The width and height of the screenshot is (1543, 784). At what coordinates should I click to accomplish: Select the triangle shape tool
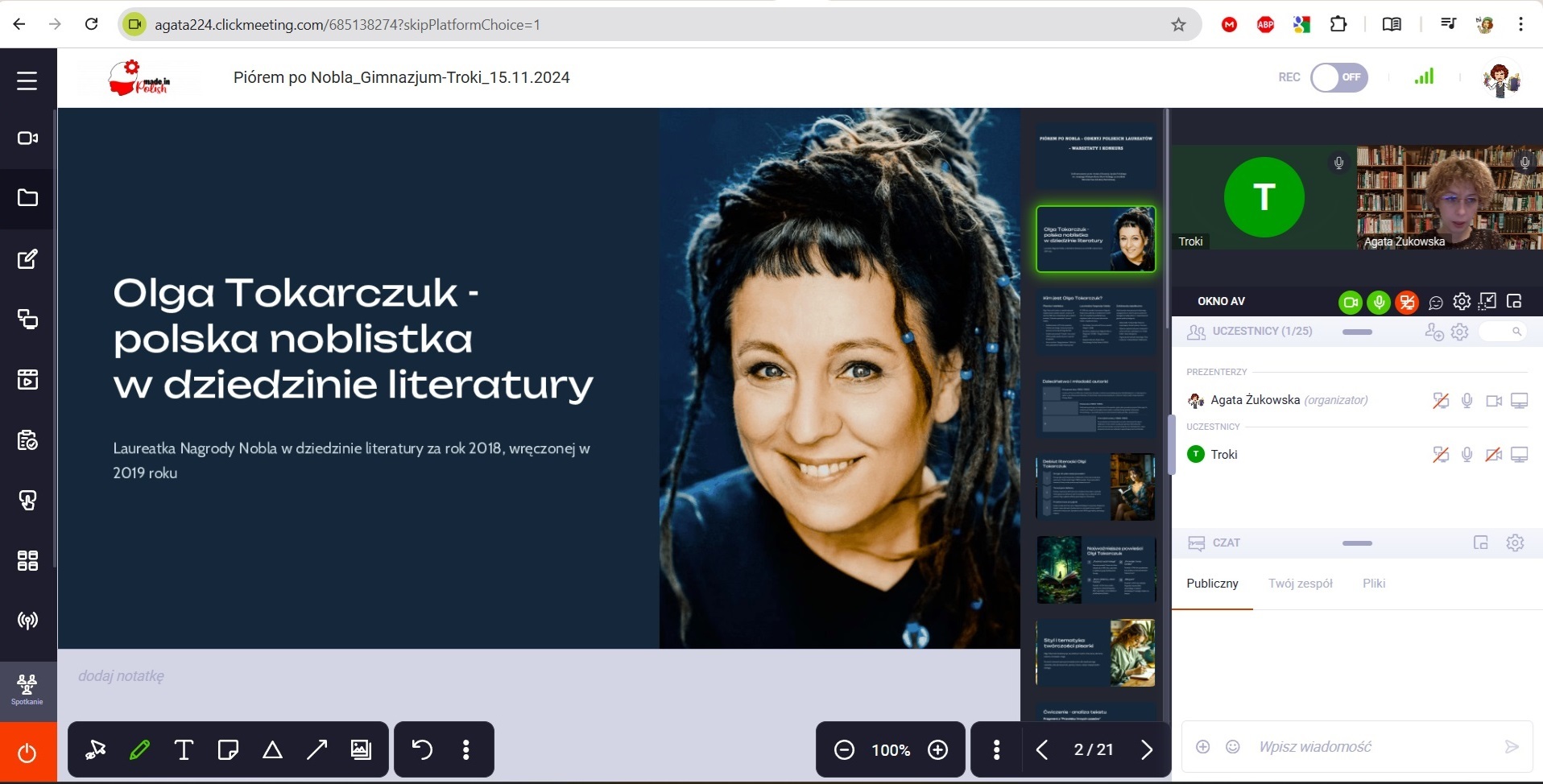pyautogui.click(x=272, y=750)
